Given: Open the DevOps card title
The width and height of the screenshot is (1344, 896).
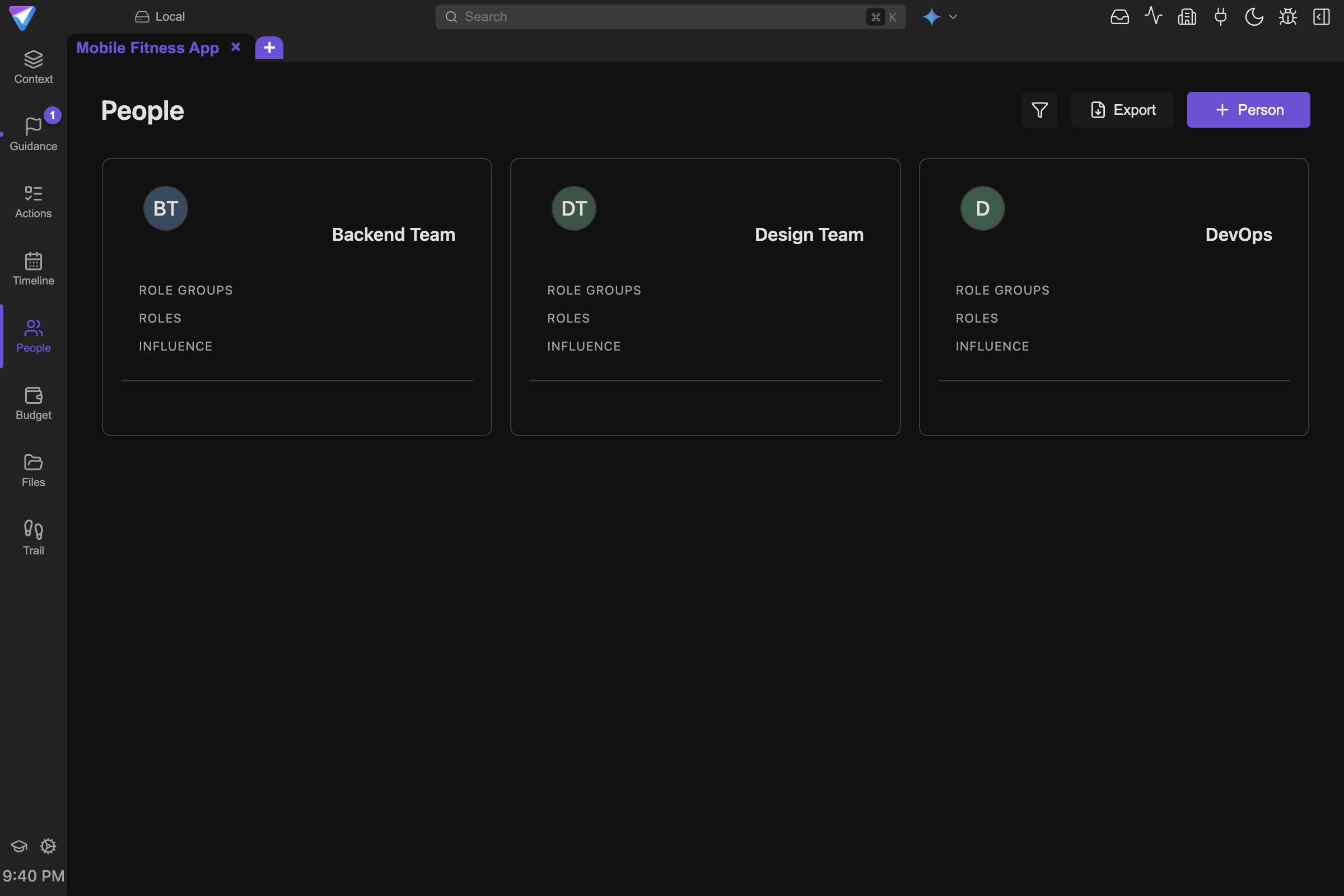Looking at the screenshot, I should (1238, 234).
